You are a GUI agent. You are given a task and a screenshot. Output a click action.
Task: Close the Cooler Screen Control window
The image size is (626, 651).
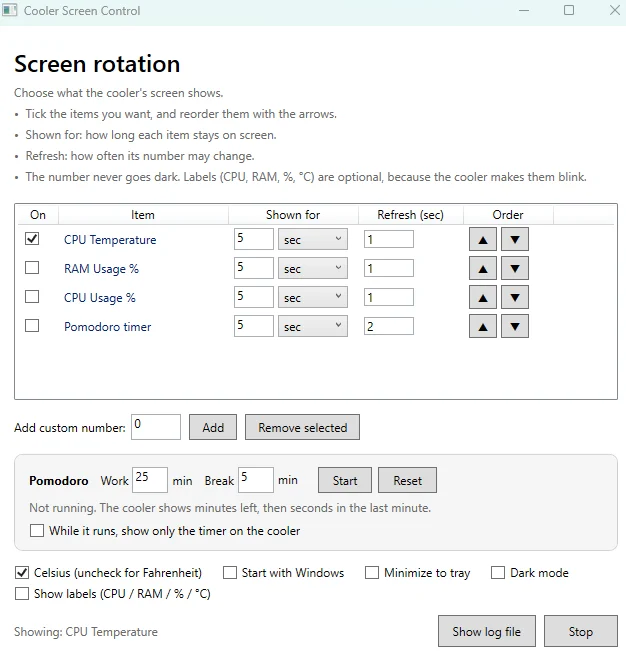[615, 10]
